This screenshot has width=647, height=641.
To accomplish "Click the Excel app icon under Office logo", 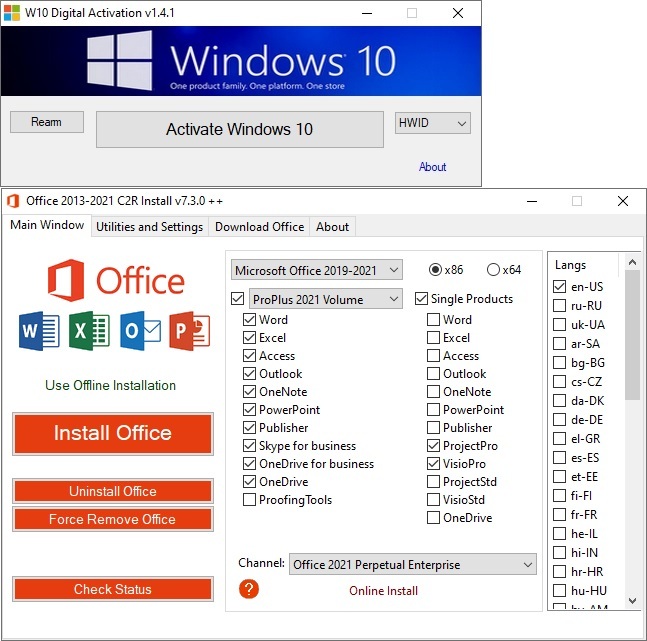I will pyautogui.click(x=89, y=331).
